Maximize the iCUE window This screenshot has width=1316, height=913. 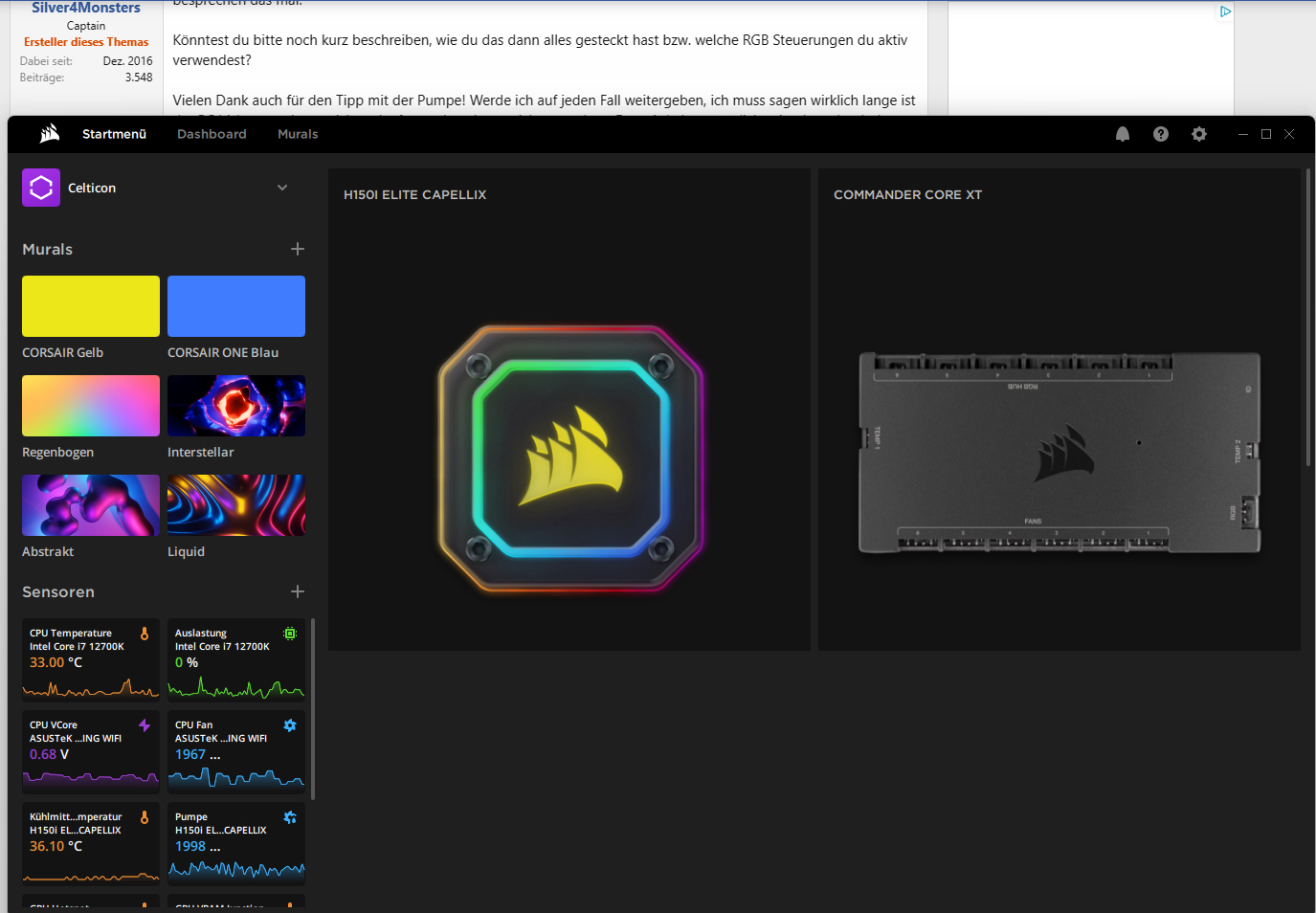click(x=1266, y=134)
